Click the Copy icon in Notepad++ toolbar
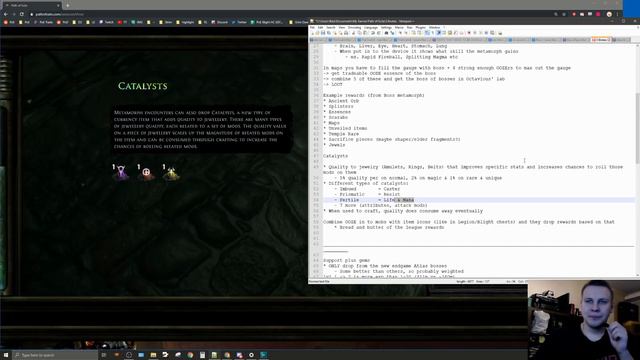This screenshot has width=640, height=360. [360, 33]
